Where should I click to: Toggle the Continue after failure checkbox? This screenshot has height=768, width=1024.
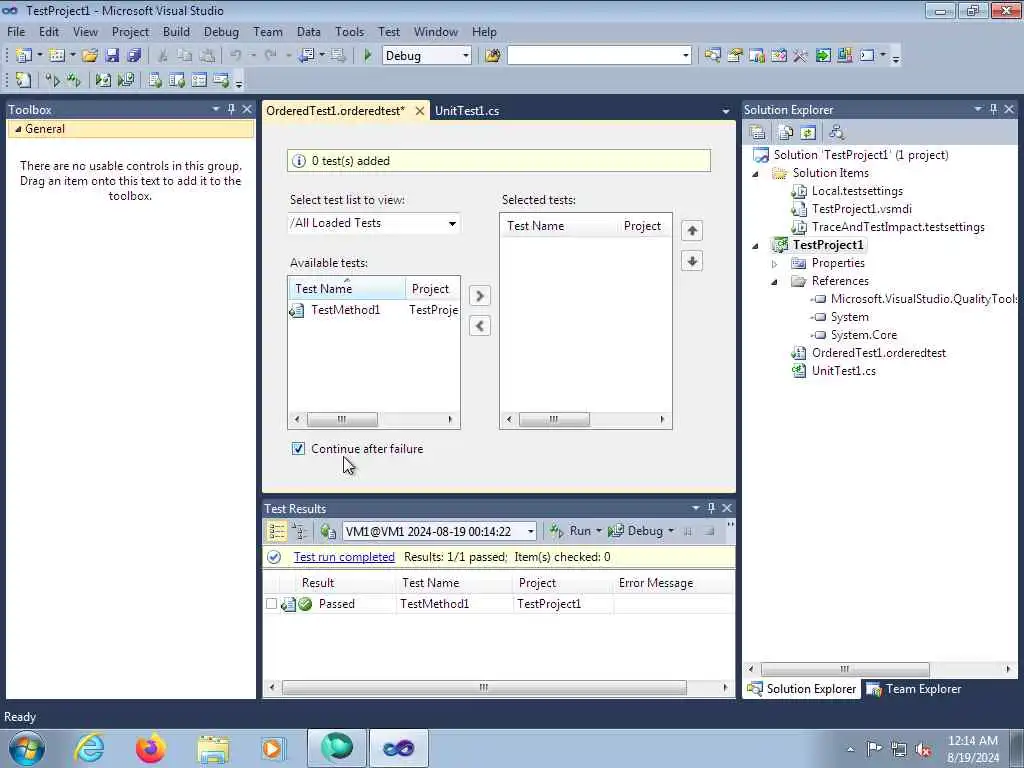pyautogui.click(x=298, y=449)
